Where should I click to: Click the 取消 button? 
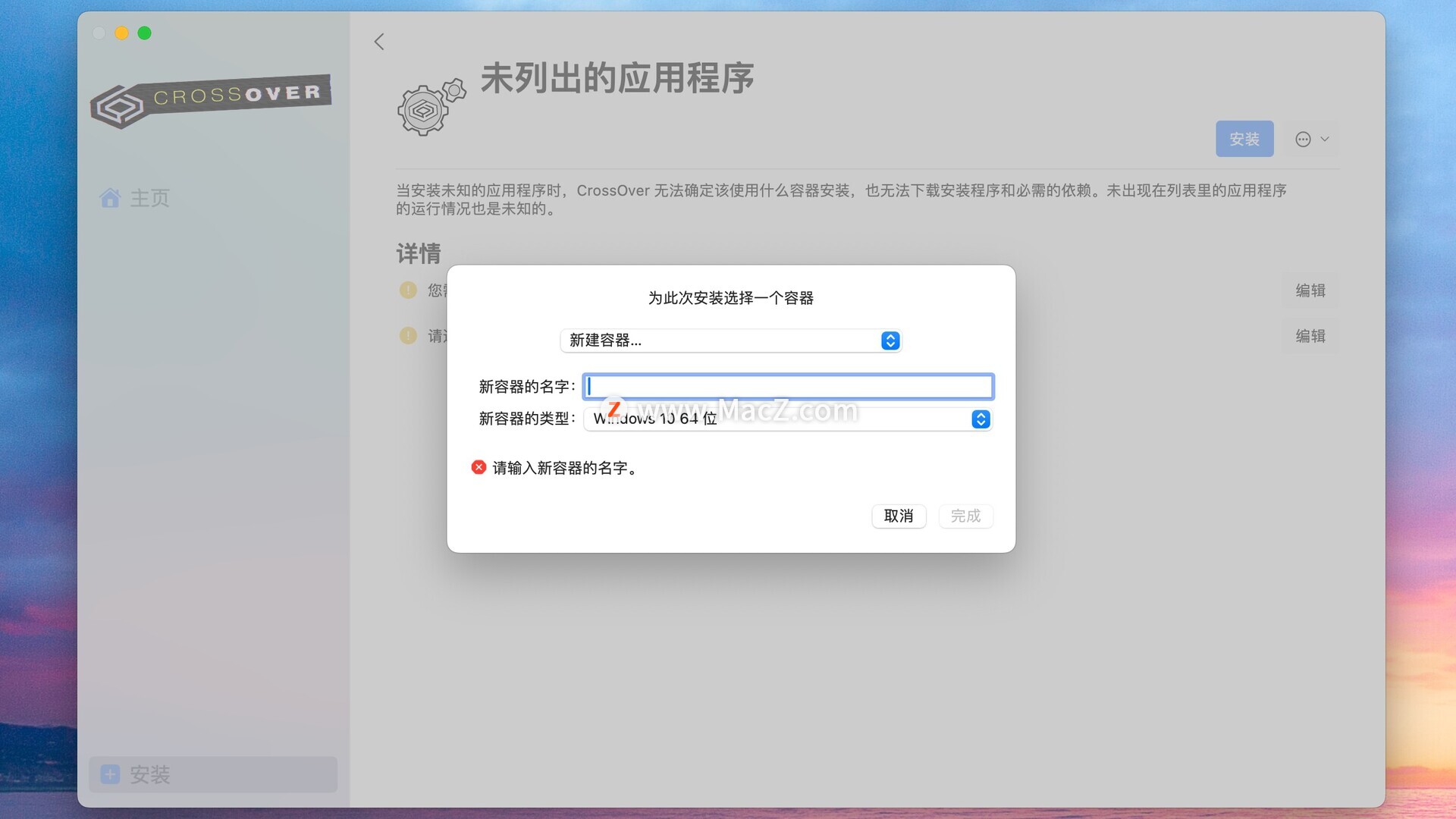[x=899, y=516]
